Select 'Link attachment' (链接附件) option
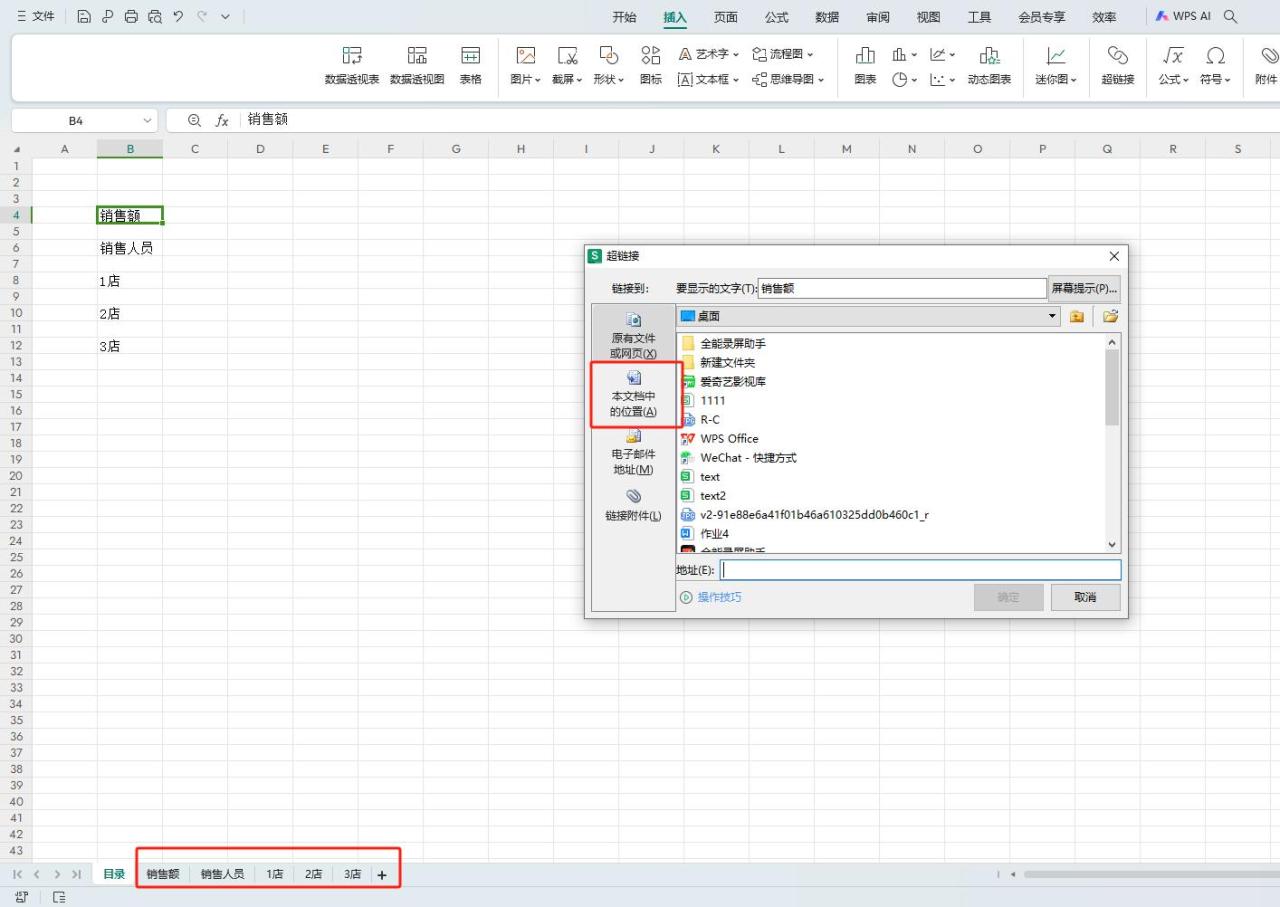 coord(633,505)
